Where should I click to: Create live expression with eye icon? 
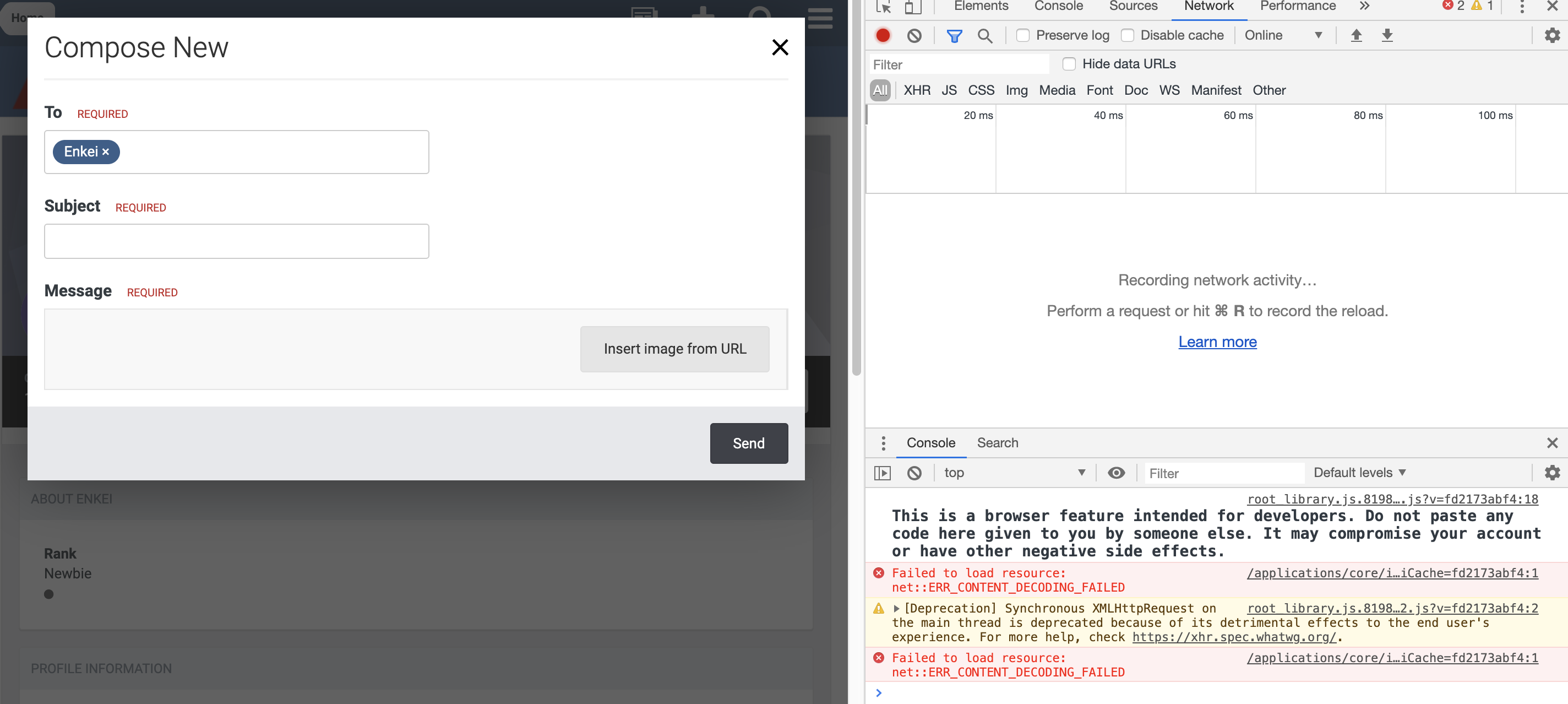pyautogui.click(x=1116, y=473)
